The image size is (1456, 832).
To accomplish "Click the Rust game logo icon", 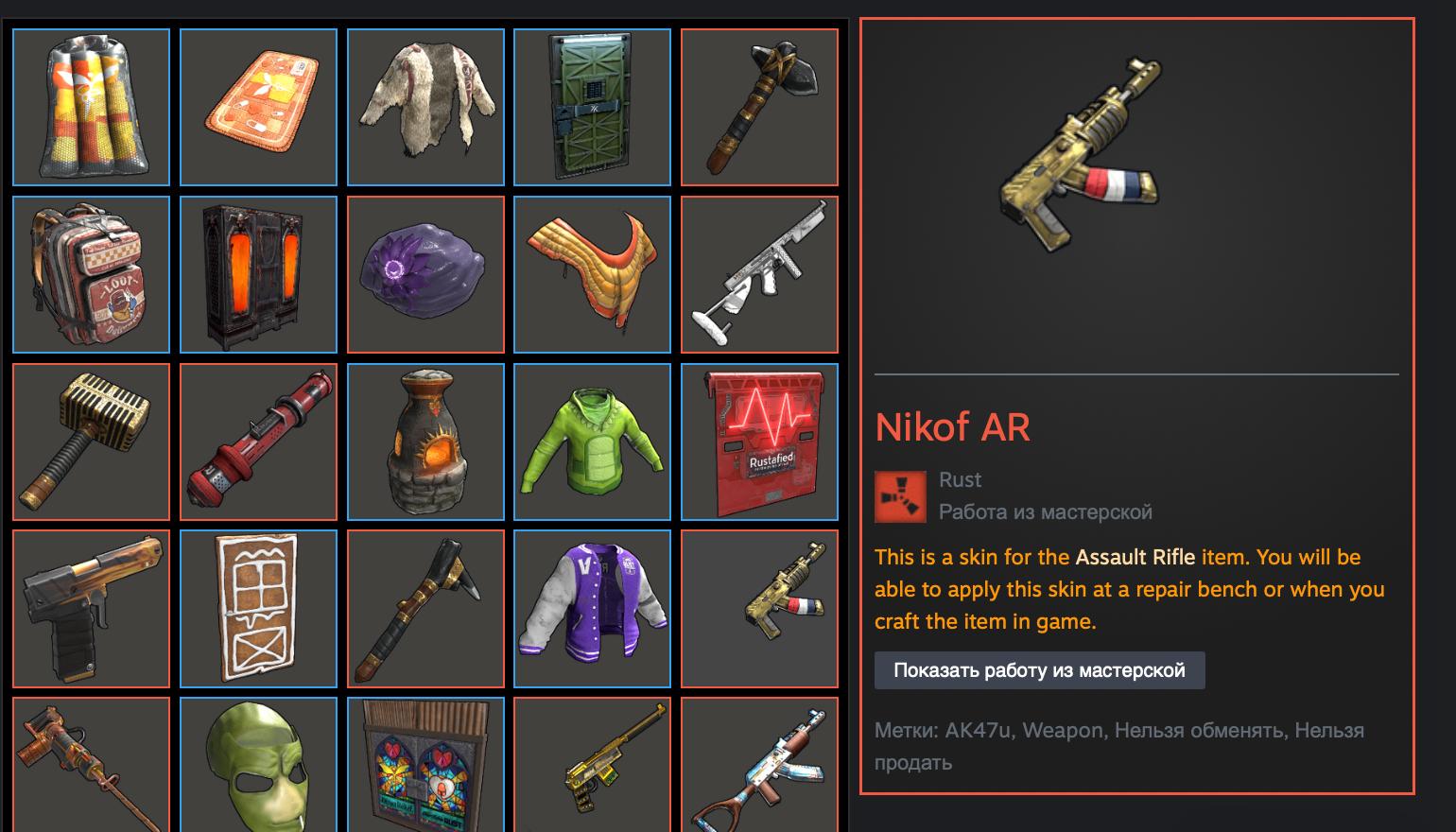I will [900, 497].
